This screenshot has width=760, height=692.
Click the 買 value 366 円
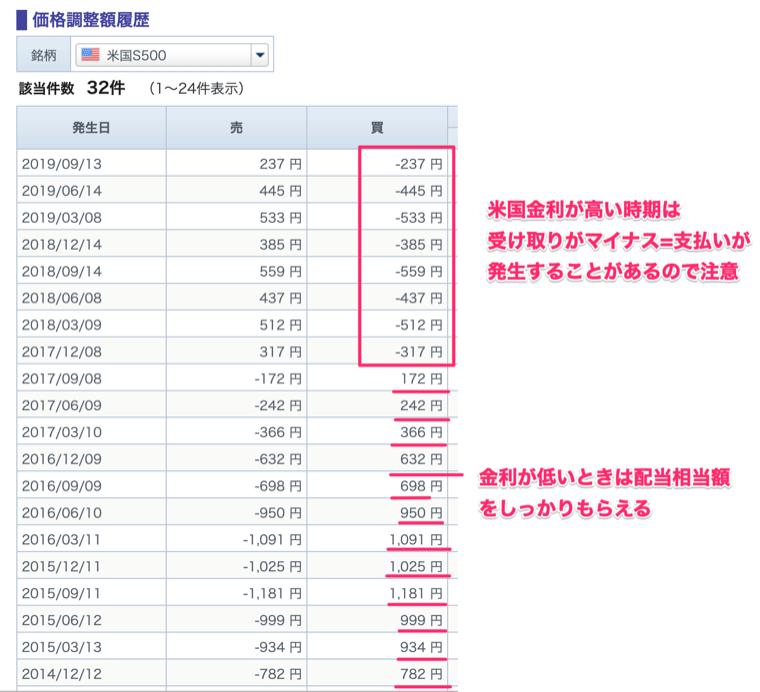coord(421,432)
